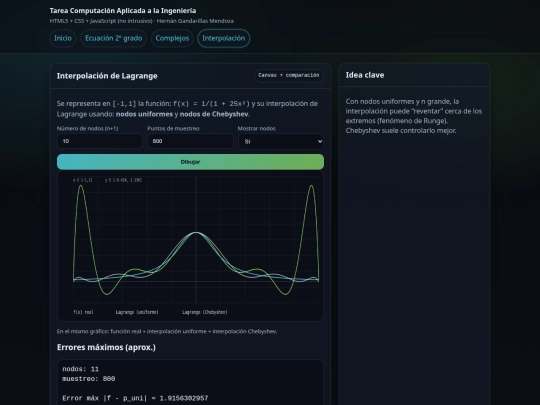This screenshot has height=405, width=540.
Task: Click the Lagrange (Chebyshev) legend label
Action: tap(205, 312)
